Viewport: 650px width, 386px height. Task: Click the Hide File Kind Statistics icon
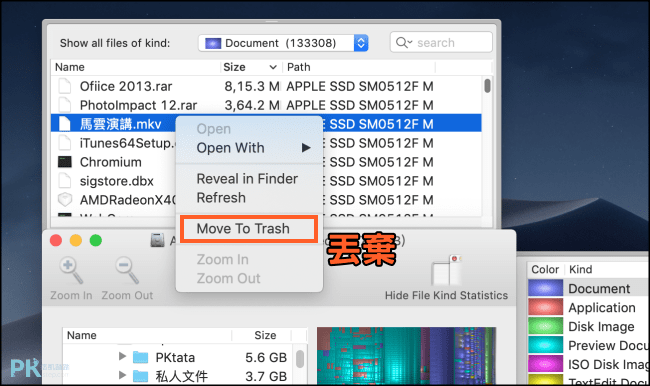[446, 270]
